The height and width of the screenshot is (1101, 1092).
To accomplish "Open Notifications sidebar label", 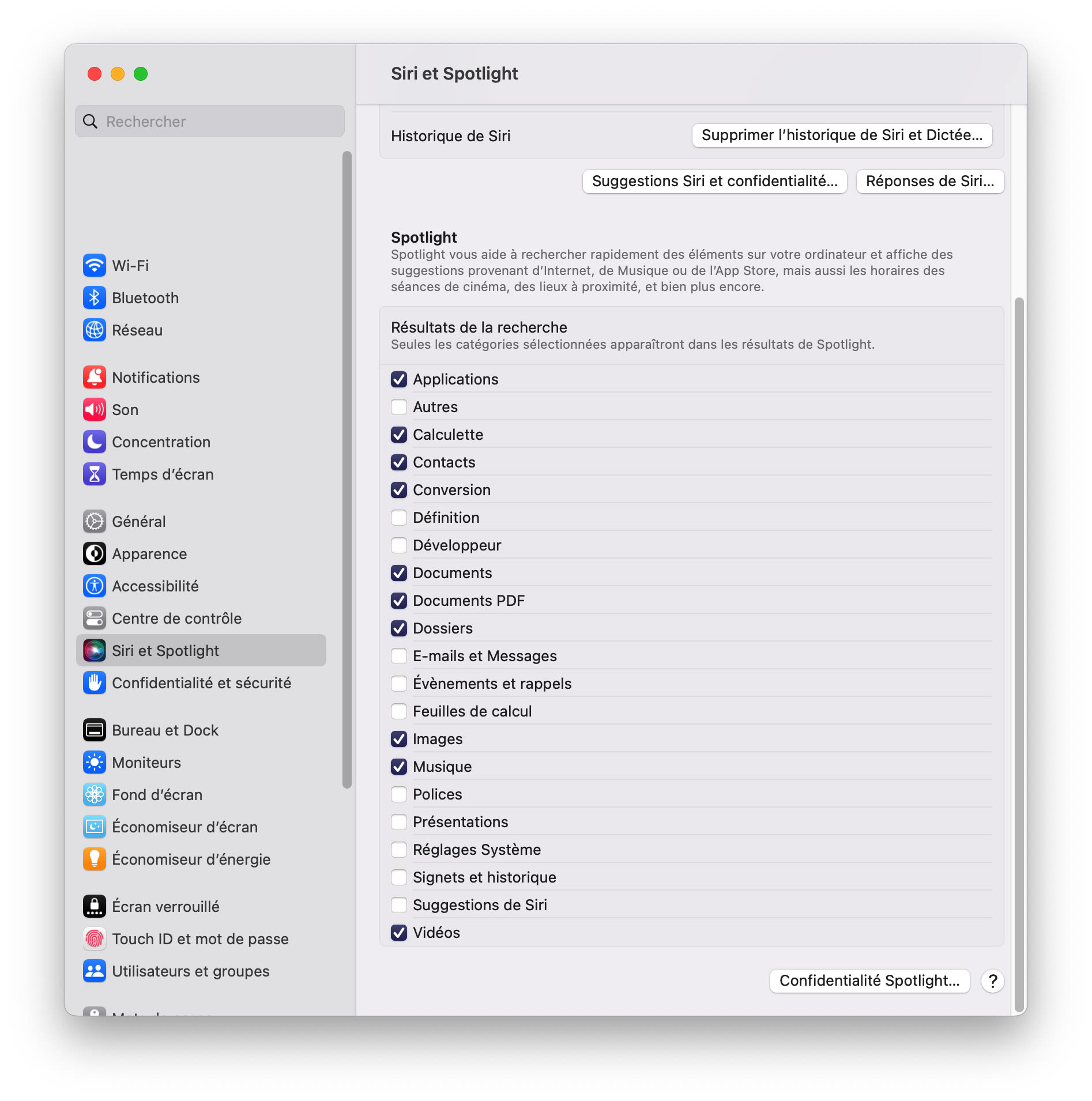I will click(156, 377).
